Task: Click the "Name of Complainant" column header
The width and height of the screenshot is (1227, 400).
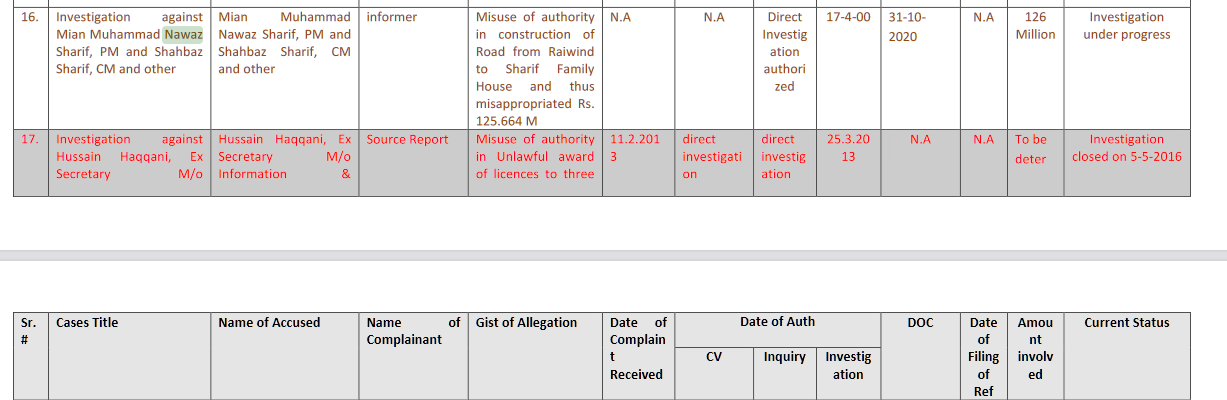Action: click(413, 355)
